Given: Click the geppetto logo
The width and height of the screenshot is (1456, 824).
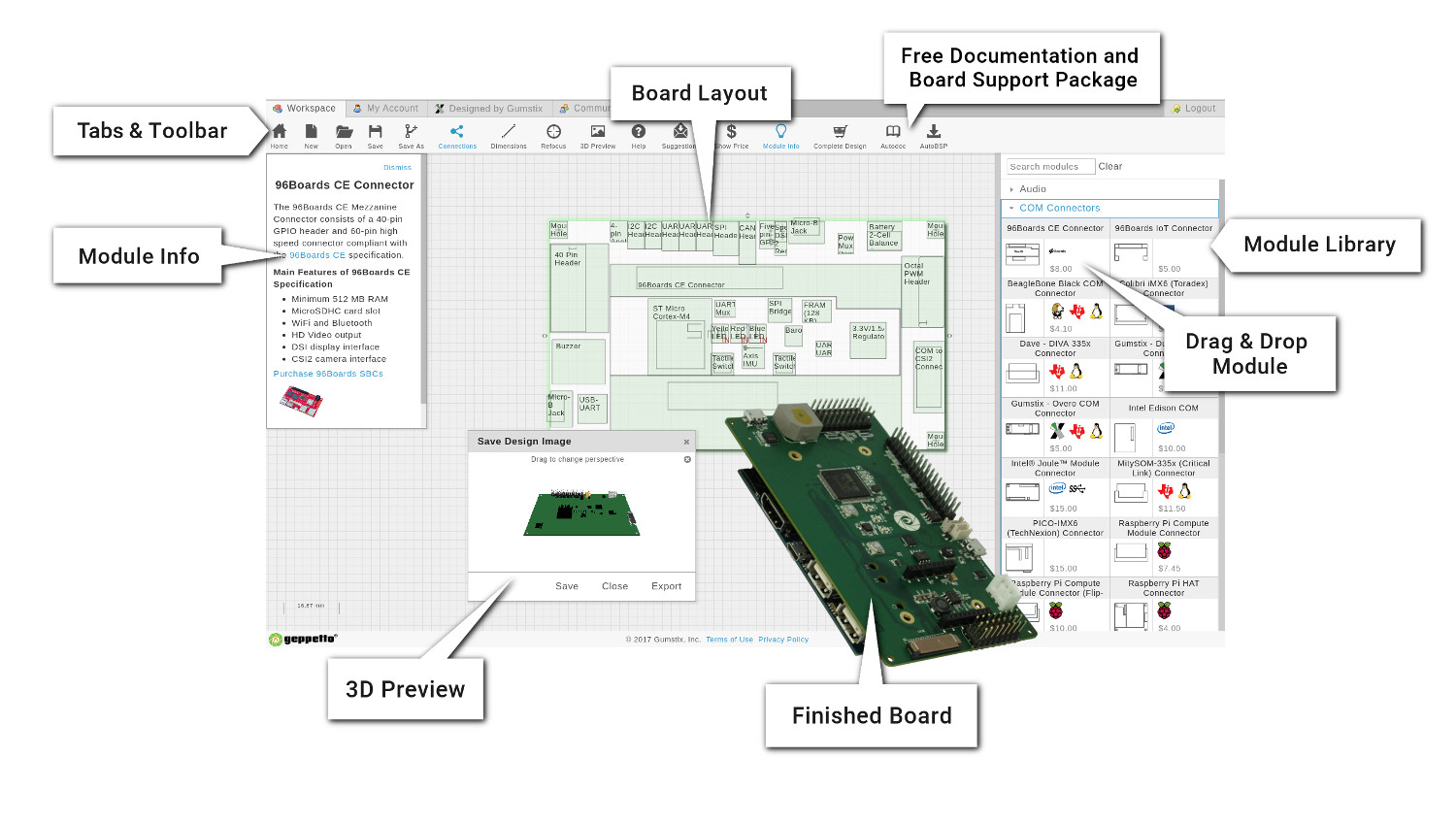Looking at the screenshot, I should [x=303, y=639].
